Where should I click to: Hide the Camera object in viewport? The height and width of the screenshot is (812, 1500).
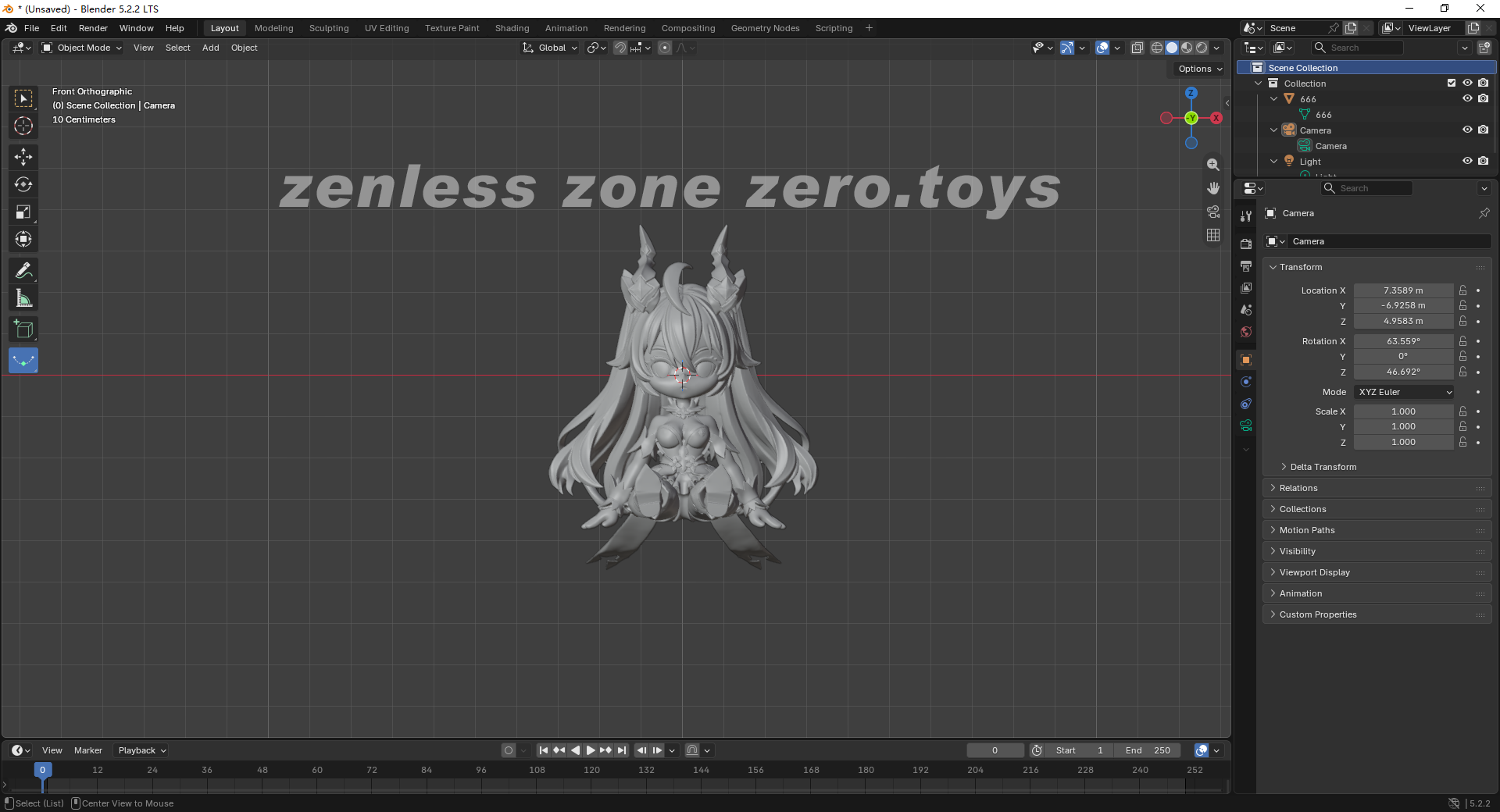pos(1467,130)
